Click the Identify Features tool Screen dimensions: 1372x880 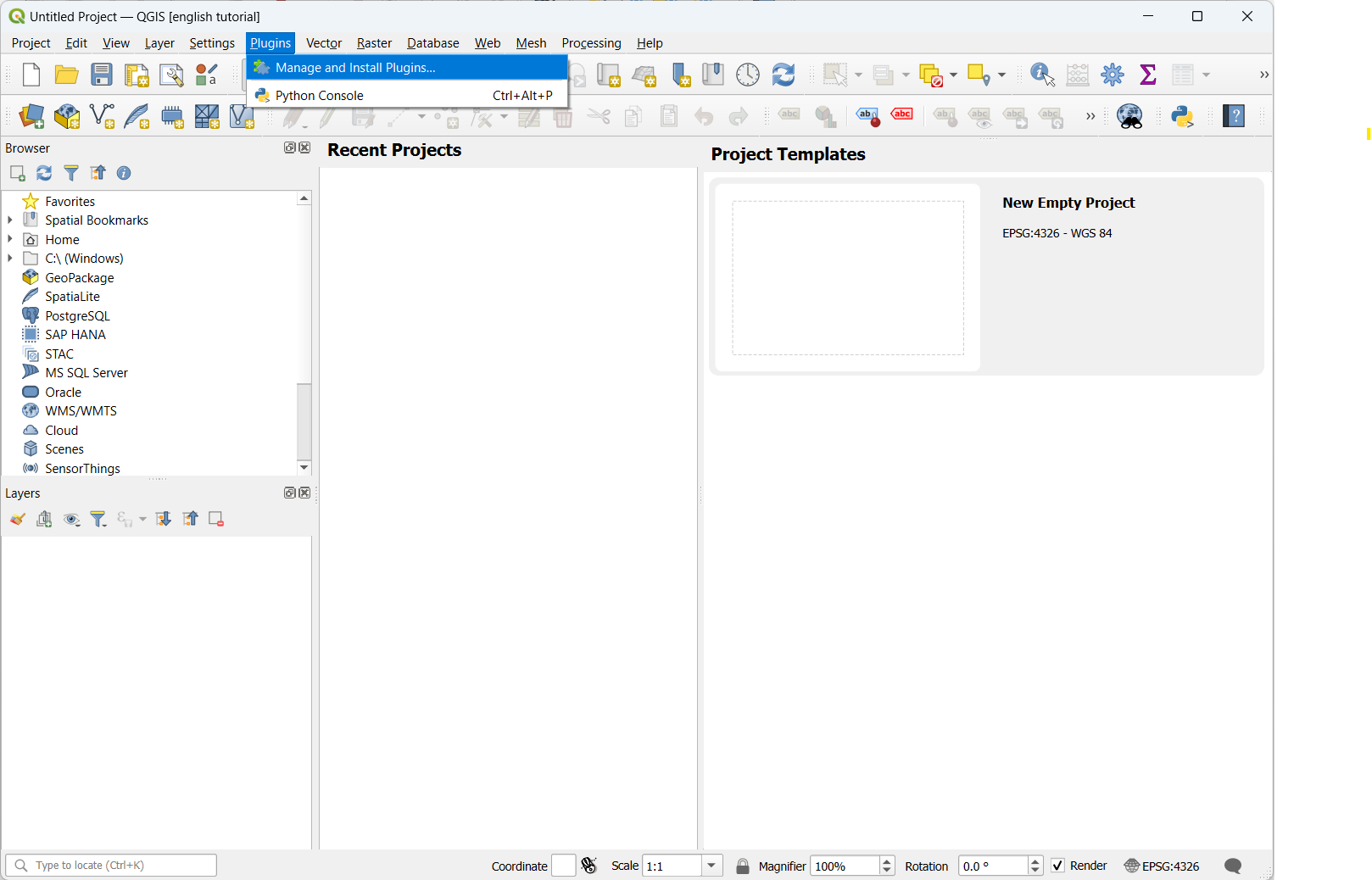click(x=1042, y=75)
